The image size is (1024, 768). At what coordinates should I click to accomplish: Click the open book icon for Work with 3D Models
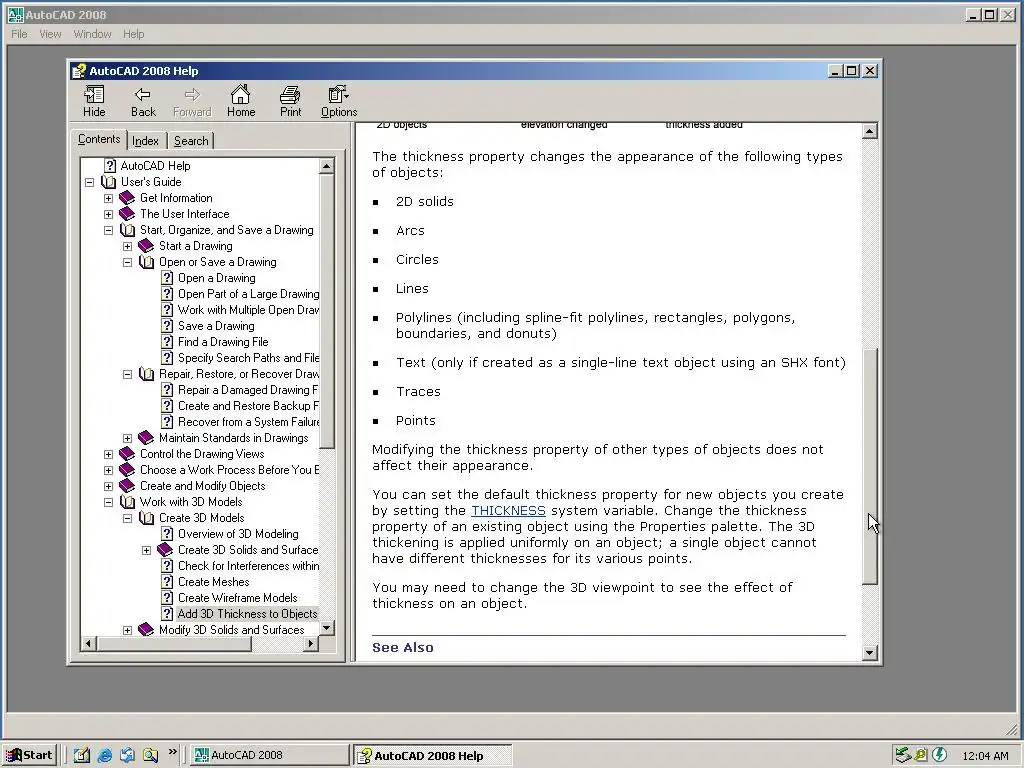click(x=127, y=502)
